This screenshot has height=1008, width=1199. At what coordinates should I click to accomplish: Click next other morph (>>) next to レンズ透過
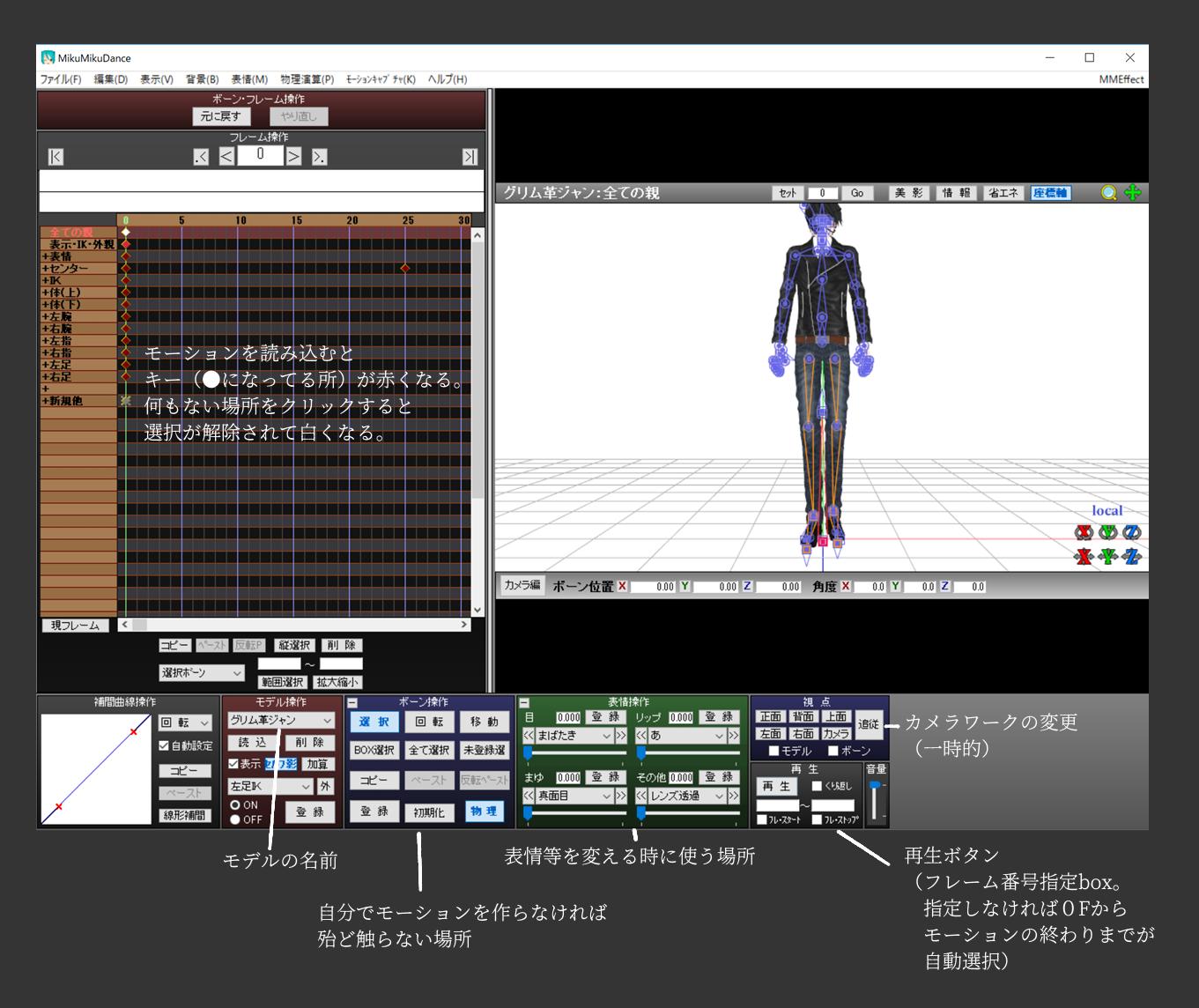[x=733, y=796]
